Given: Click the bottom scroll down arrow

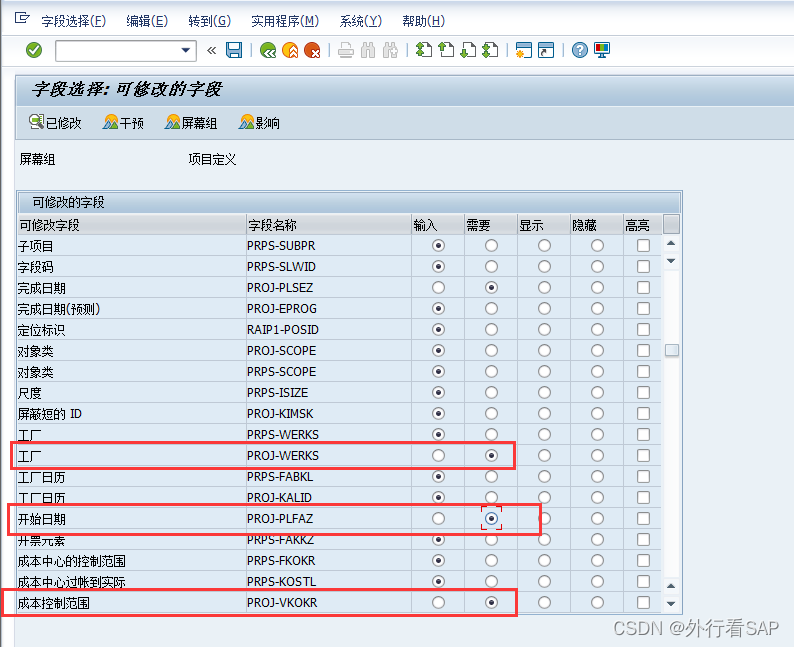Looking at the screenshot, I should 671,603.
